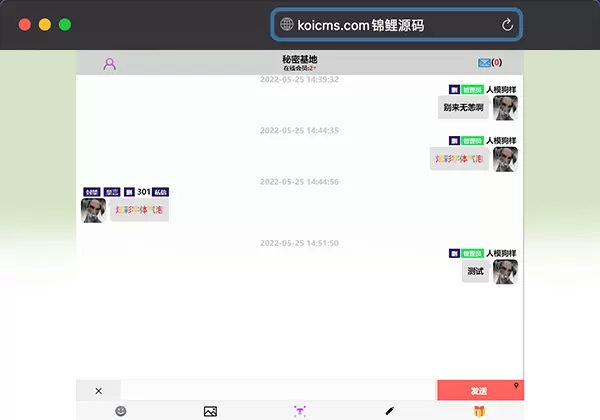
Task: Reload page with browser refresh icon
Action: 507,25
